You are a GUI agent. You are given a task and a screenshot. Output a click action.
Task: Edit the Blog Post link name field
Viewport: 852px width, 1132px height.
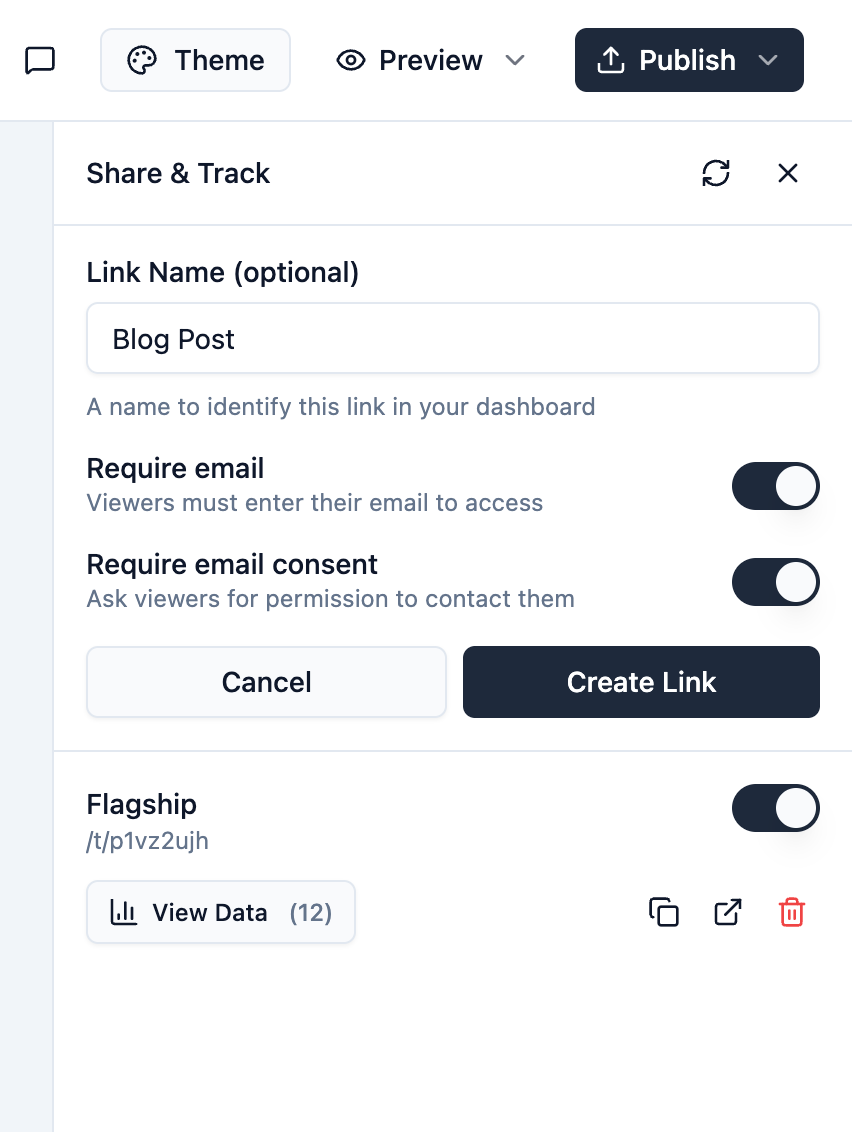point(453,338)
